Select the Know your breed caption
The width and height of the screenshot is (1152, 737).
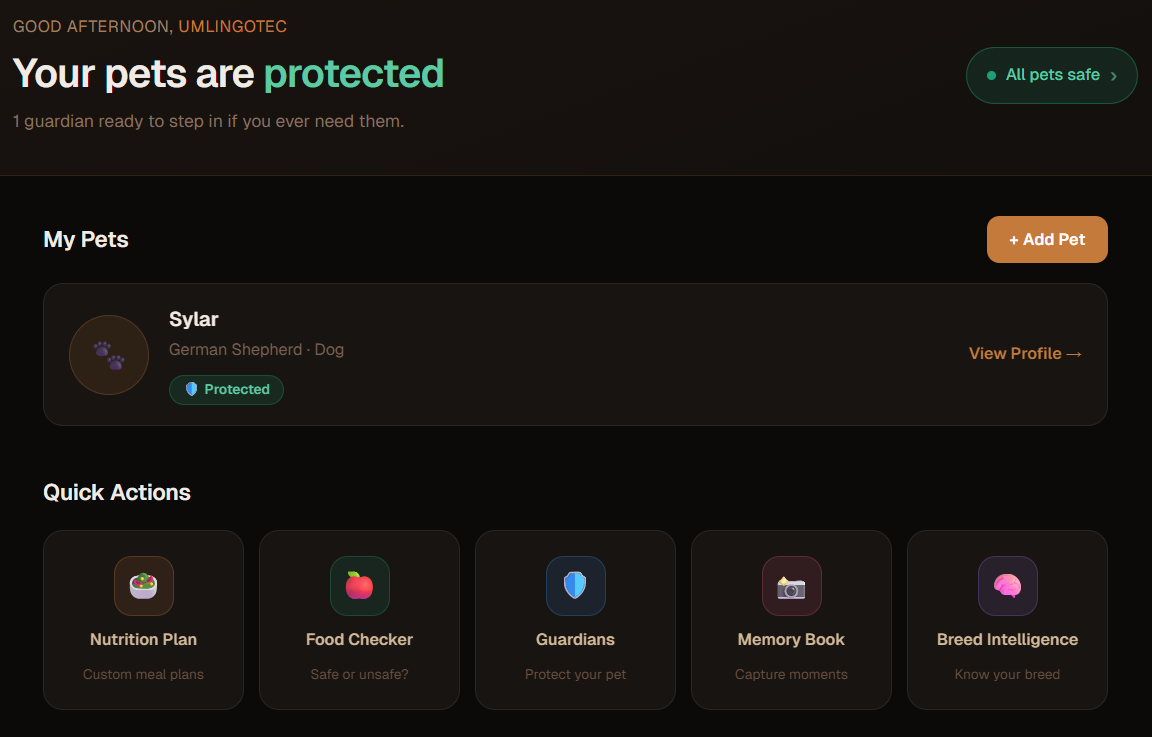coord(1007,675)
